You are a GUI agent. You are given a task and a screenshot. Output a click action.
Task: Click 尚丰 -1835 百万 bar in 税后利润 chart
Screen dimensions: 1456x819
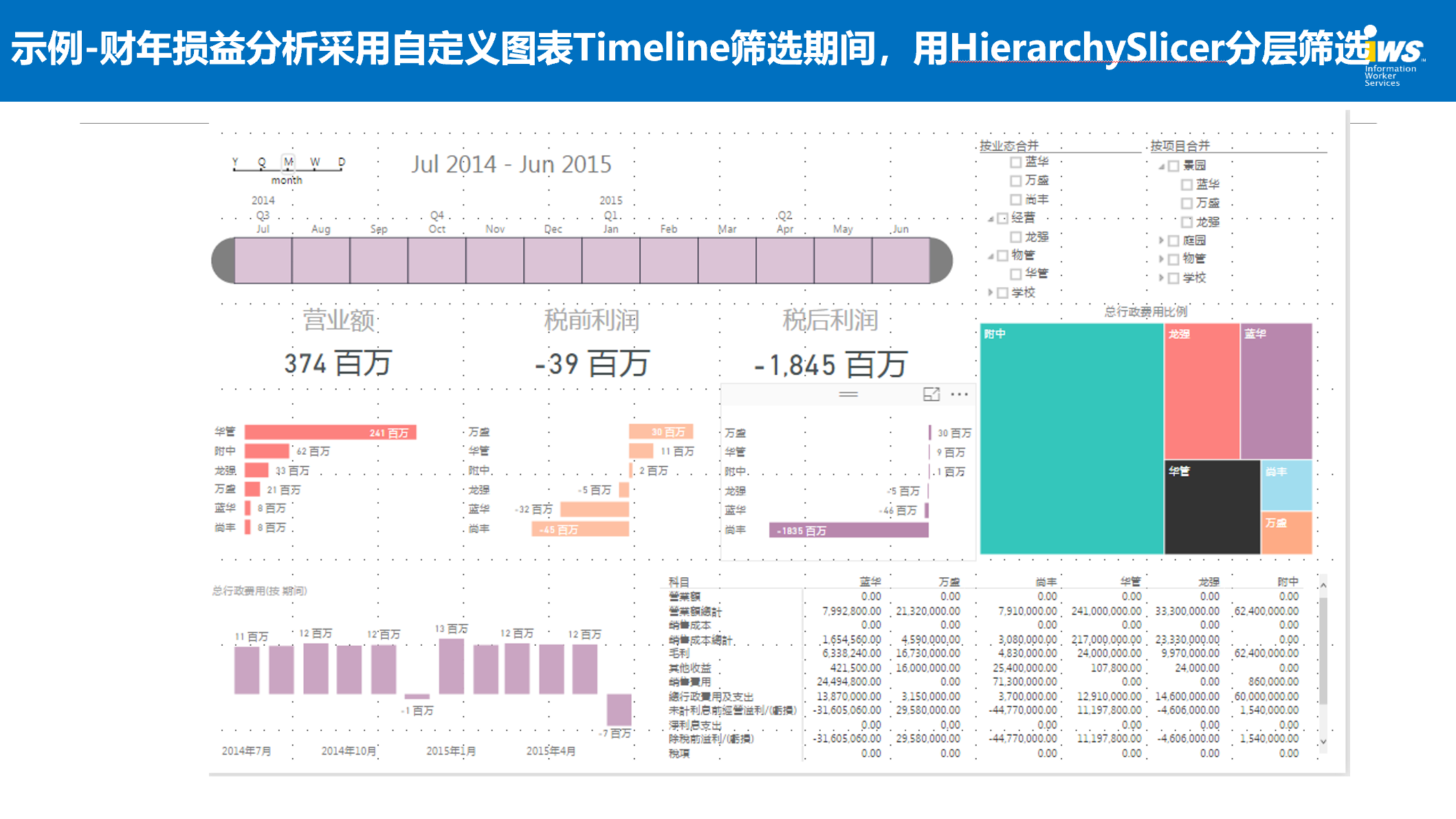click(849, 530)
